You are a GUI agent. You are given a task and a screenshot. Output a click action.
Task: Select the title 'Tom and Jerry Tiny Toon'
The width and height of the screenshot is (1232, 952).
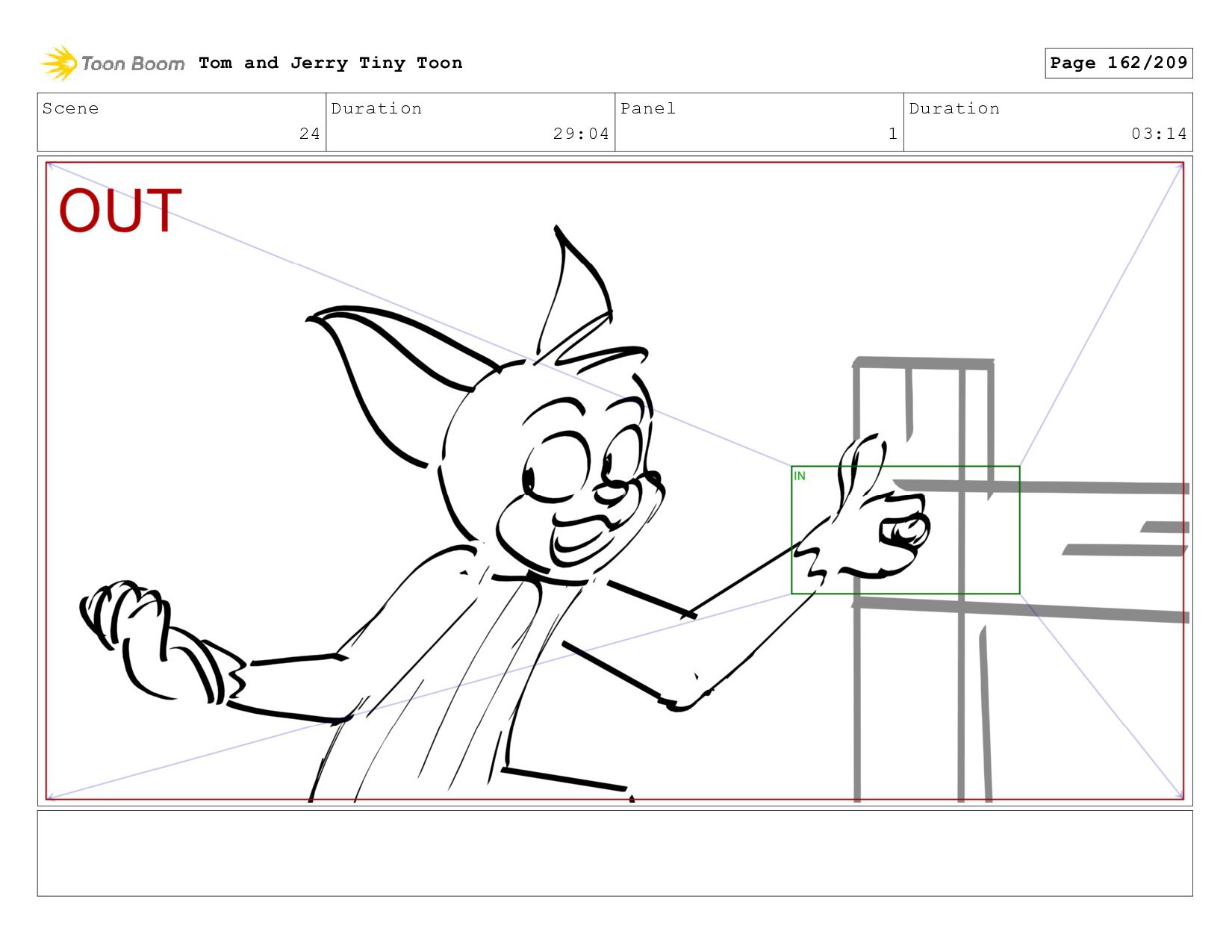tap(331, 63)
